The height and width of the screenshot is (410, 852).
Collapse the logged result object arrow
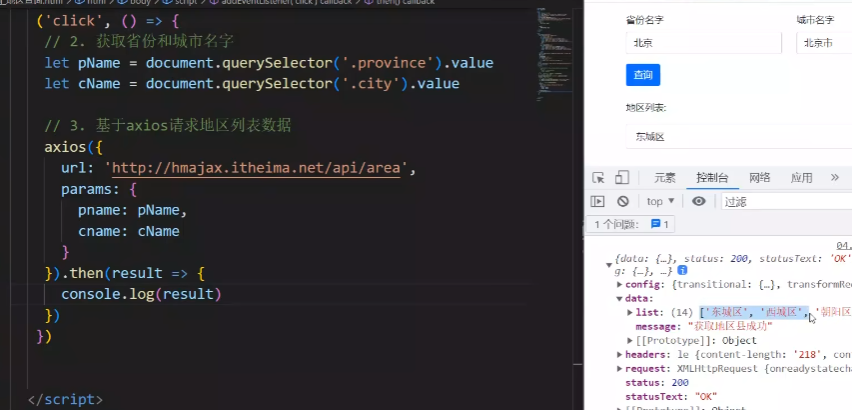[609, 265]
